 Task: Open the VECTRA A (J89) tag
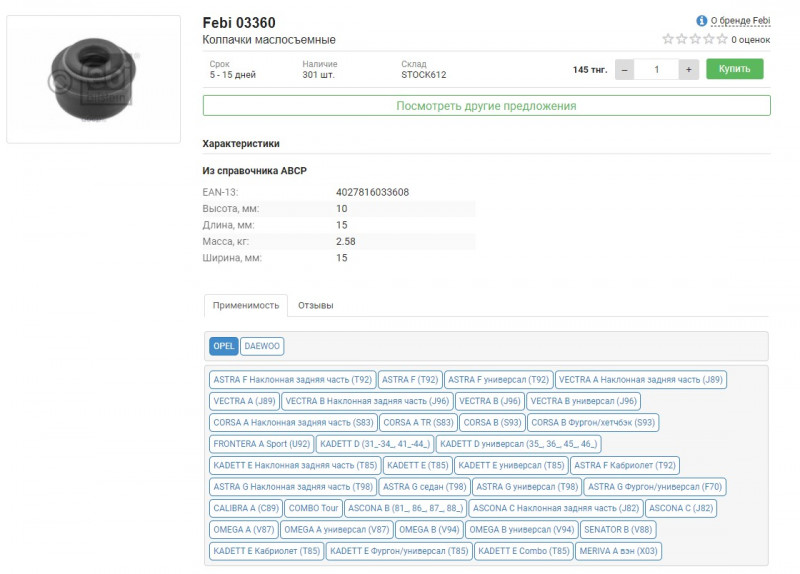244,401
